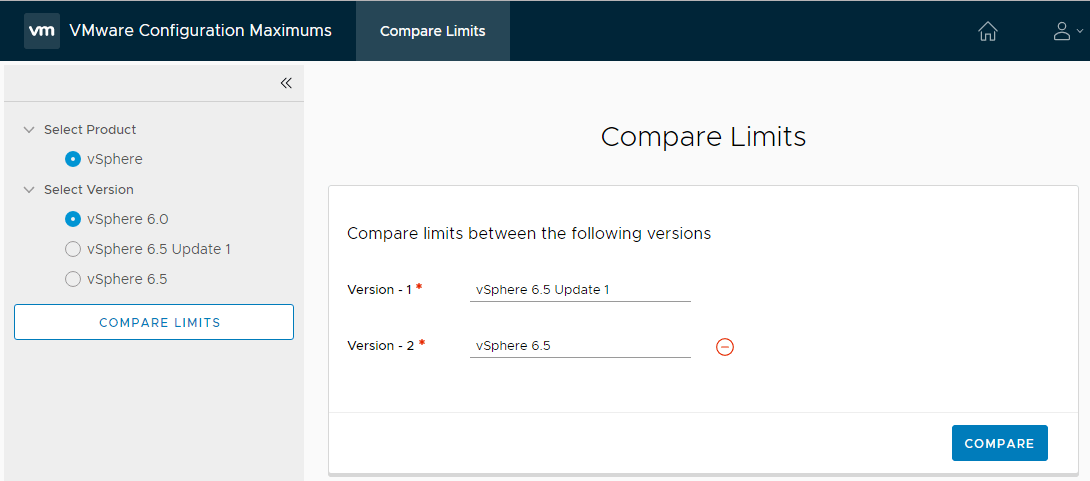Image resolution: width=1090 pixels, height=481 pixels.
Task: Click the Compare Limits page heading
Action: pyautogui.click(x=703, y=137)
